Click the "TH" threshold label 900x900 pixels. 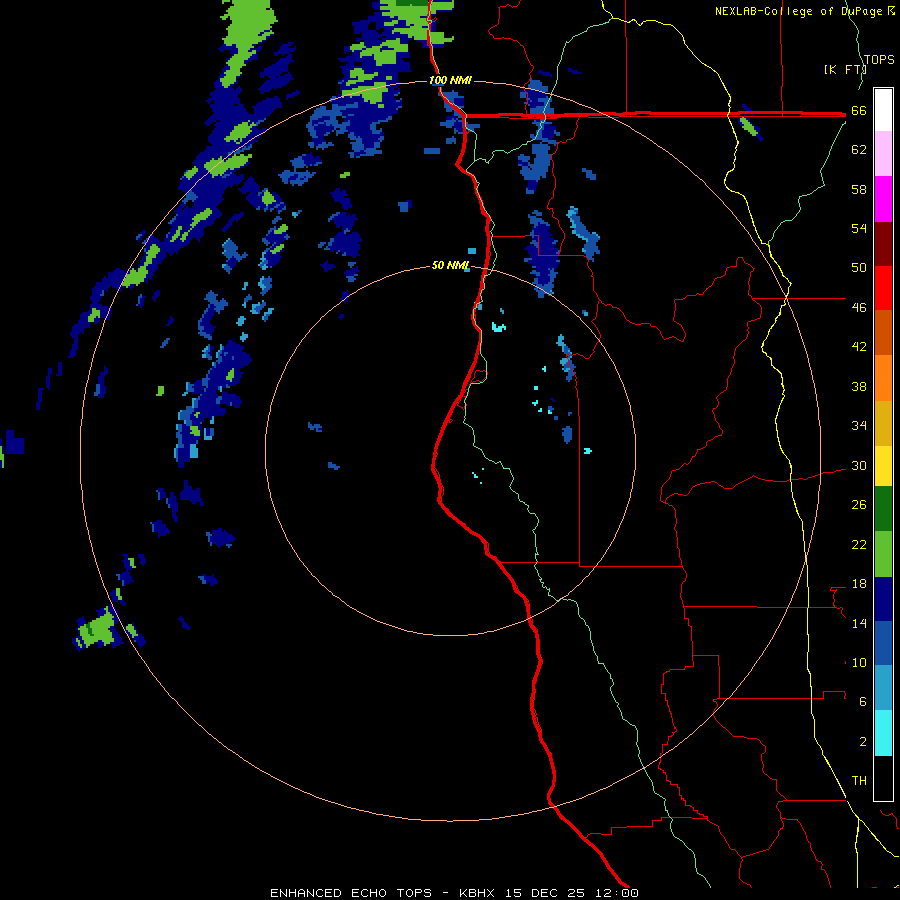click(x=859, y=781)
